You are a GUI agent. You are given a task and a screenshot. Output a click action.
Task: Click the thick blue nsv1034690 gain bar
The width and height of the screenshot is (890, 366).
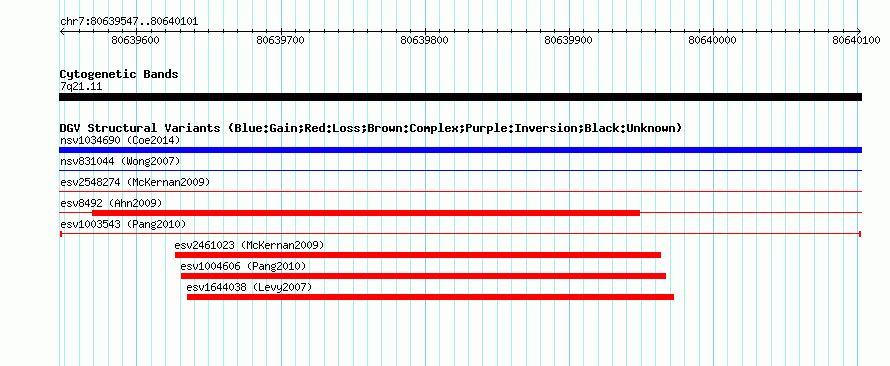pyautogui.click(x=460, y=150)
